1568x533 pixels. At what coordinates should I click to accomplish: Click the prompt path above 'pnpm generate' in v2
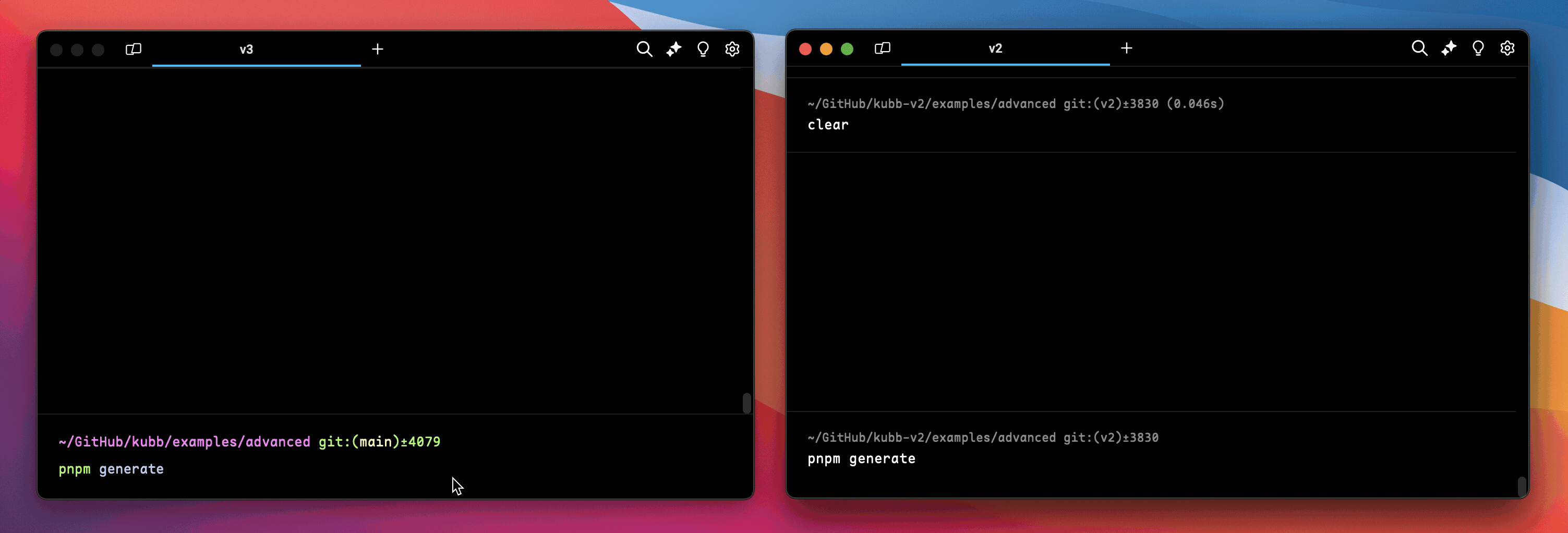coord(983,438)
